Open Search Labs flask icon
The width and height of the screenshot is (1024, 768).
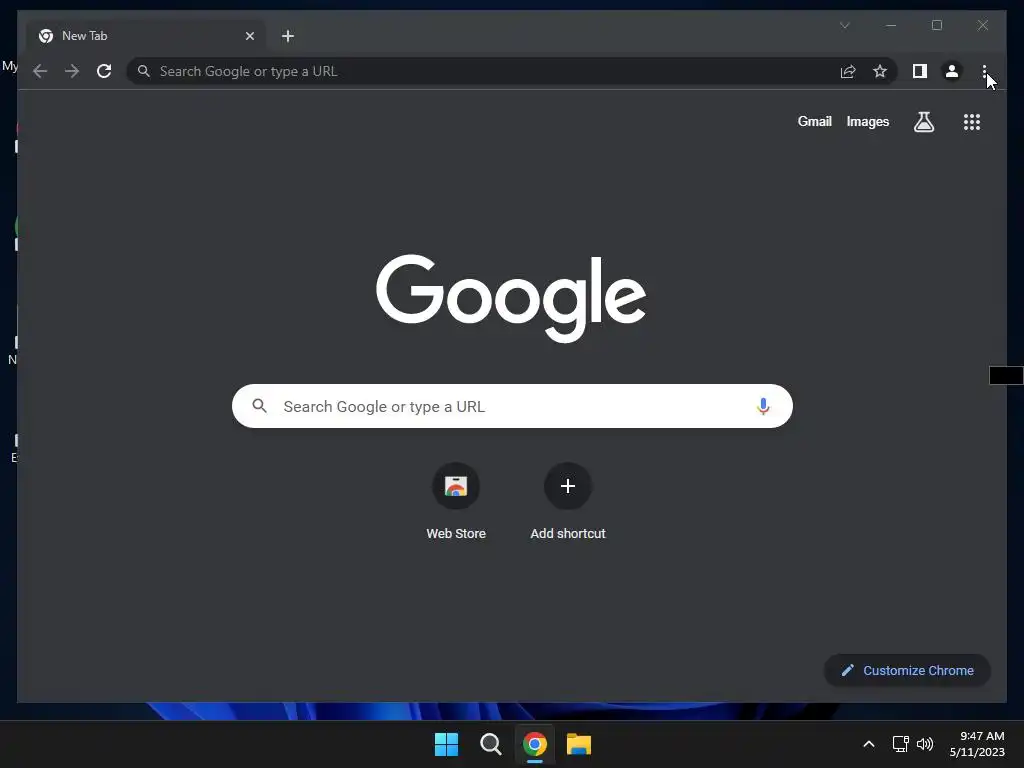tap(923, 121)
